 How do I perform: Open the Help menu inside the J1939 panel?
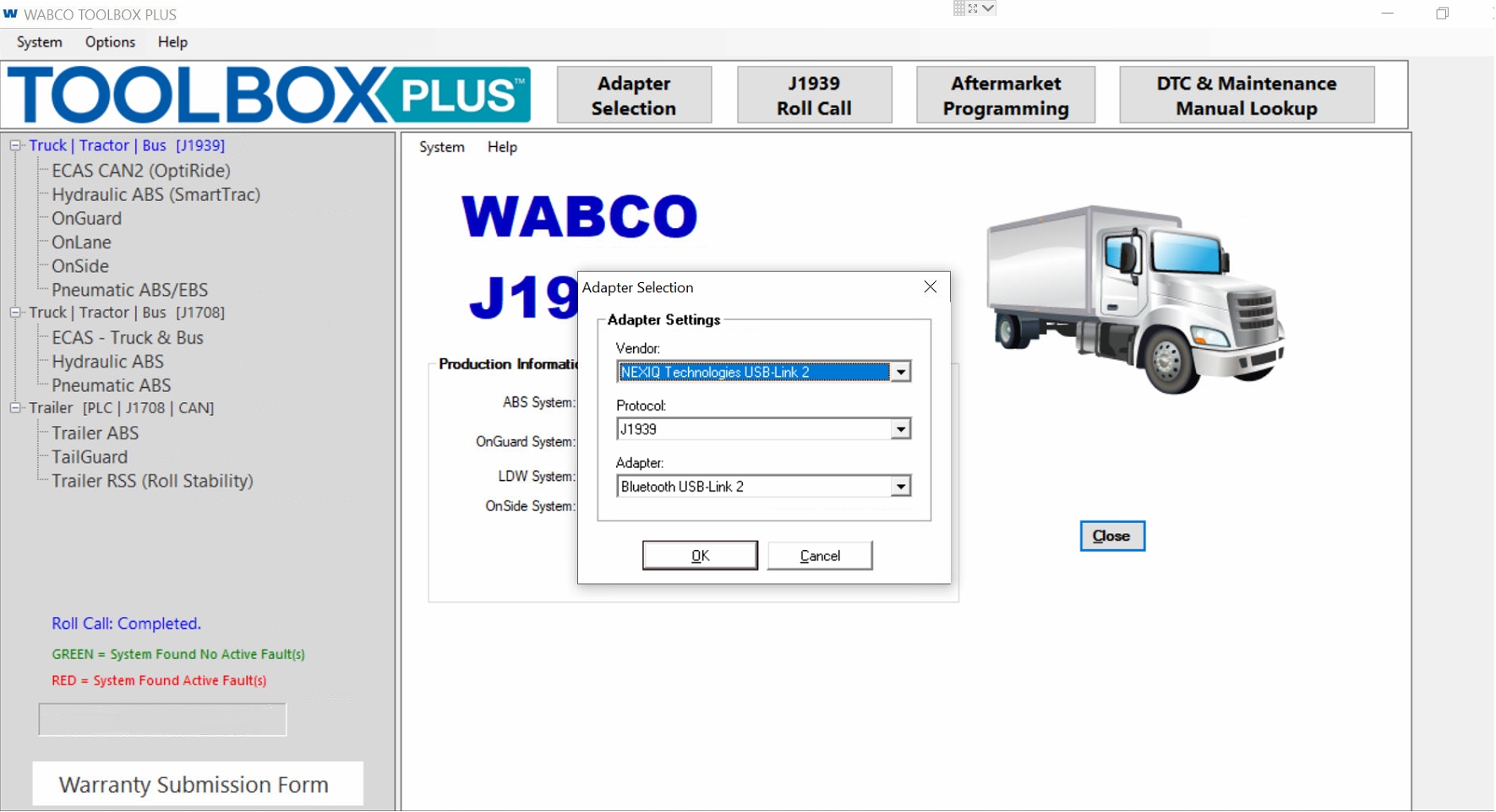(x=501, y=147)
